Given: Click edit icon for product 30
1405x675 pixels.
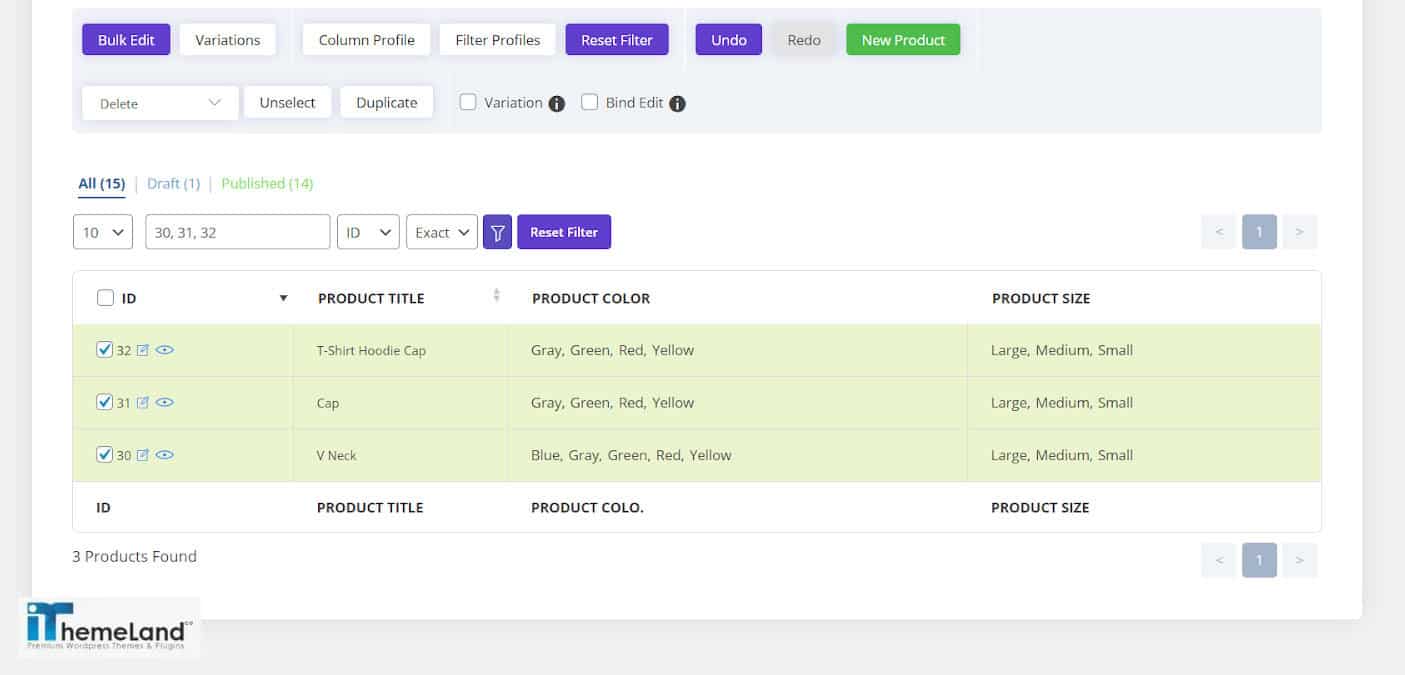Looking at the screenshot, I should click(142, 455).
